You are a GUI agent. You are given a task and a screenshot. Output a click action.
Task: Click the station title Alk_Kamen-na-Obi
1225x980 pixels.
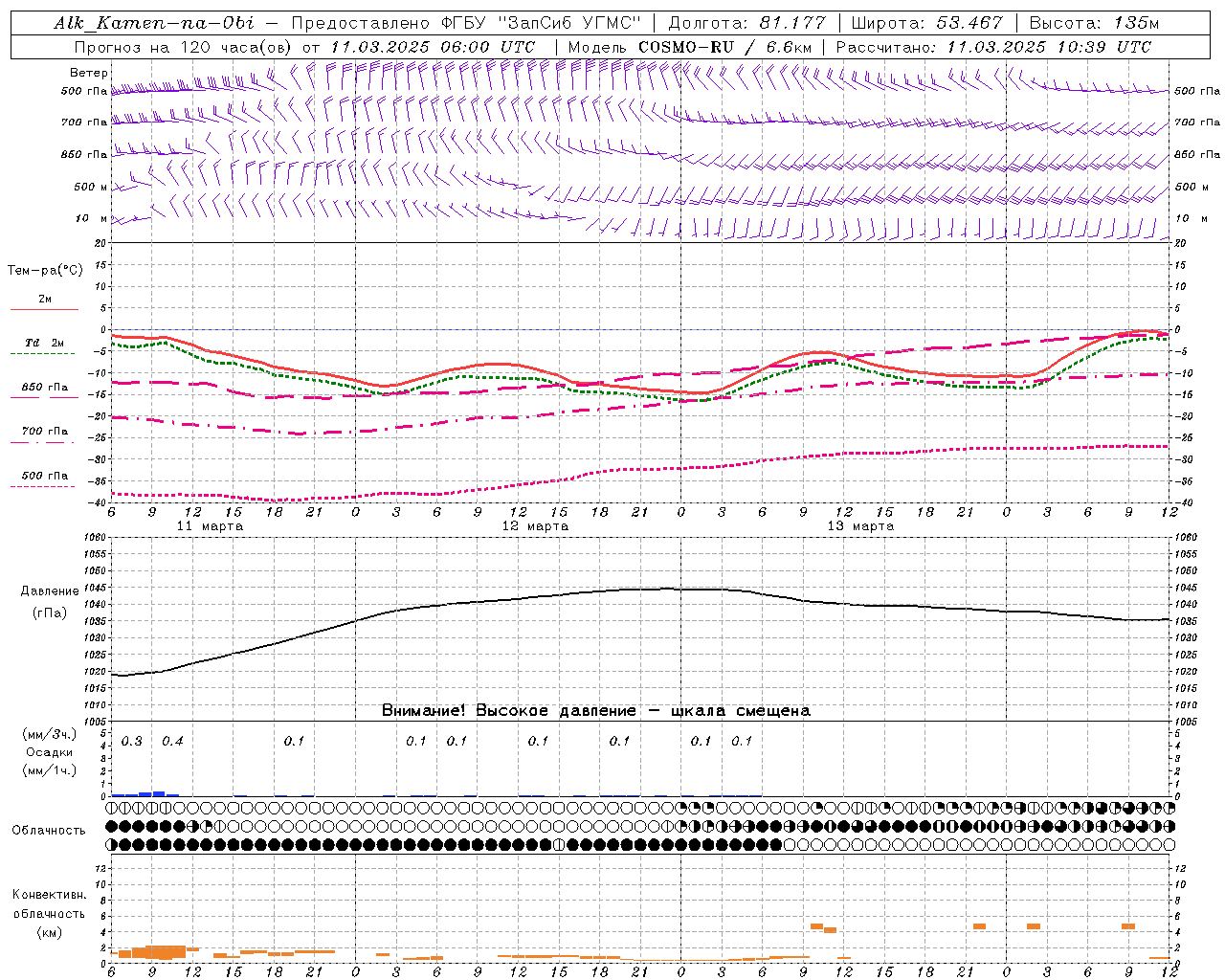coord(154,23)
